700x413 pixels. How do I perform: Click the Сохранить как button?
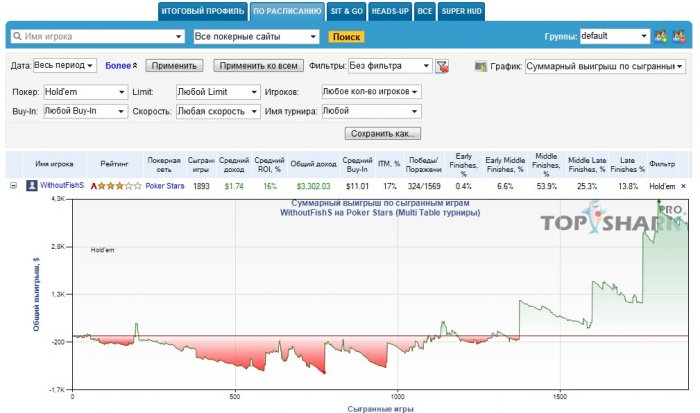pyautogui.click(x=383, y=133)
